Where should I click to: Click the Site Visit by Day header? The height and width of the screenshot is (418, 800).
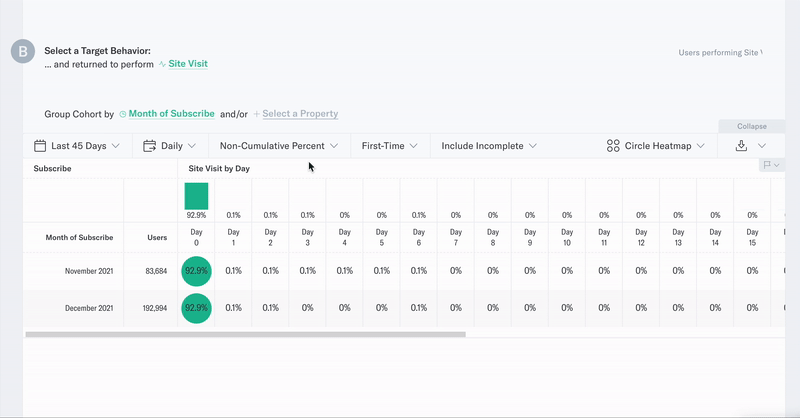coord(219,168)
